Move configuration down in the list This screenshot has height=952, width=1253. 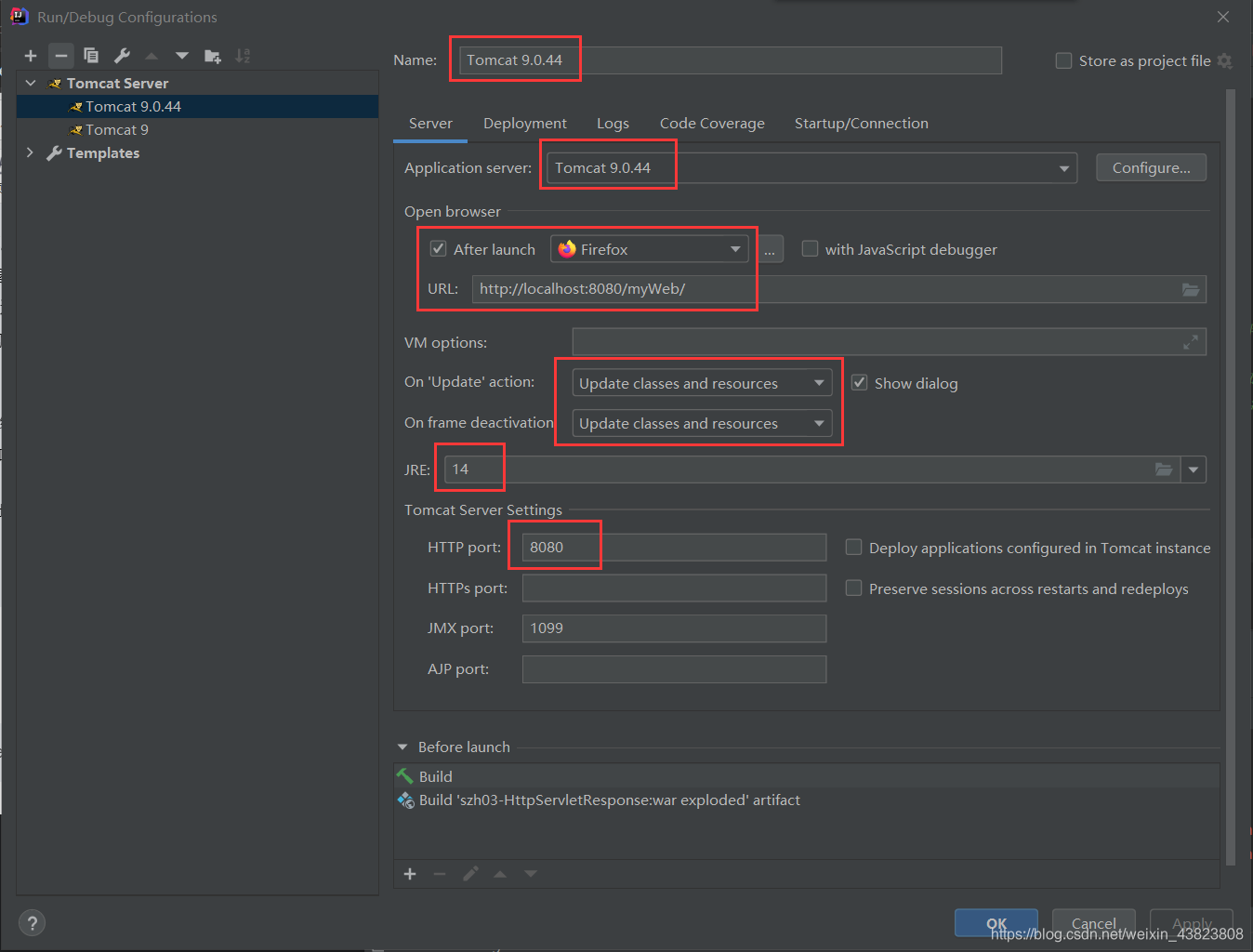click(182, 56)
